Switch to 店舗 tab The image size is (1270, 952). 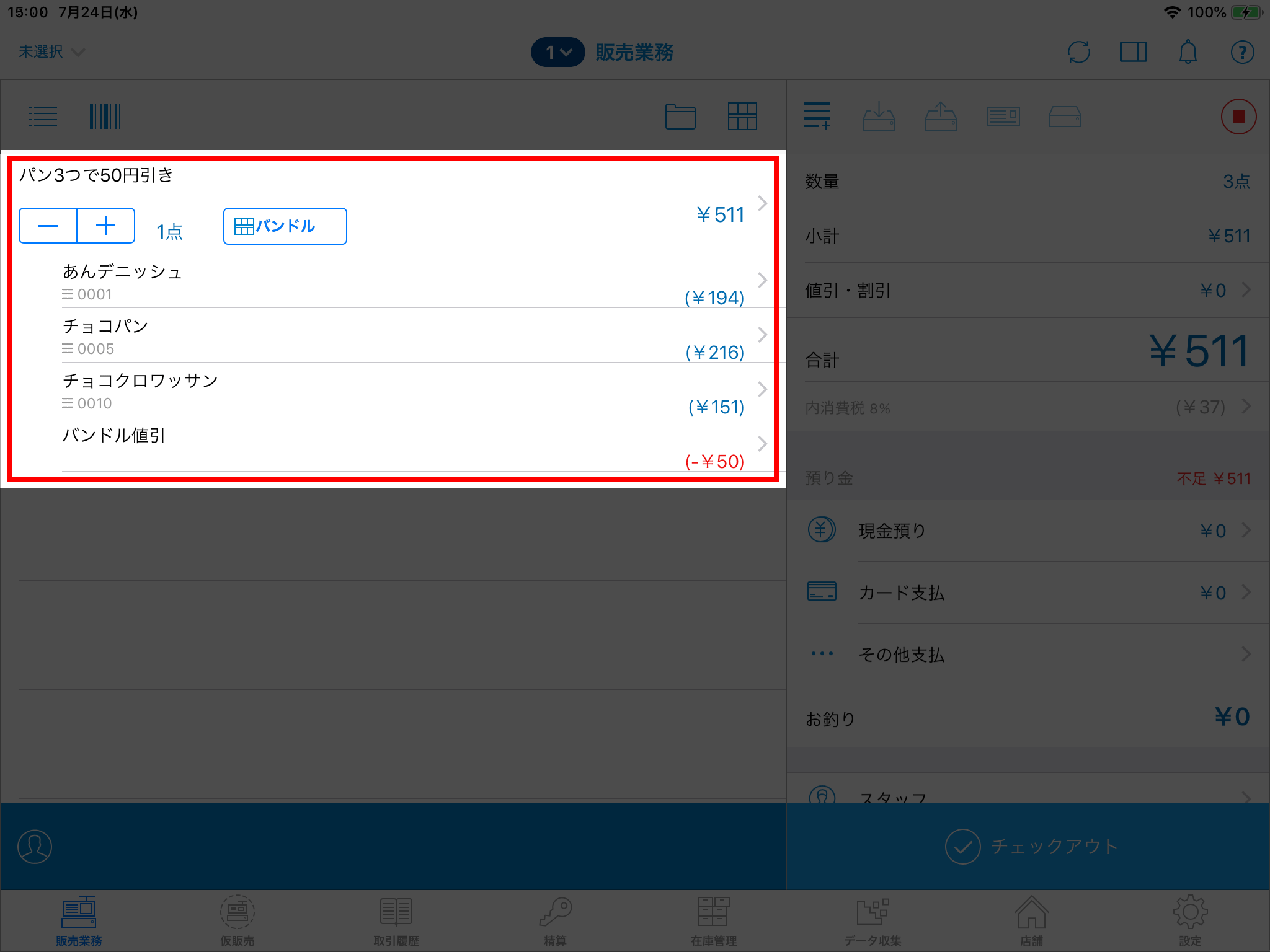pyautogui.click(x=1031, y=922)
